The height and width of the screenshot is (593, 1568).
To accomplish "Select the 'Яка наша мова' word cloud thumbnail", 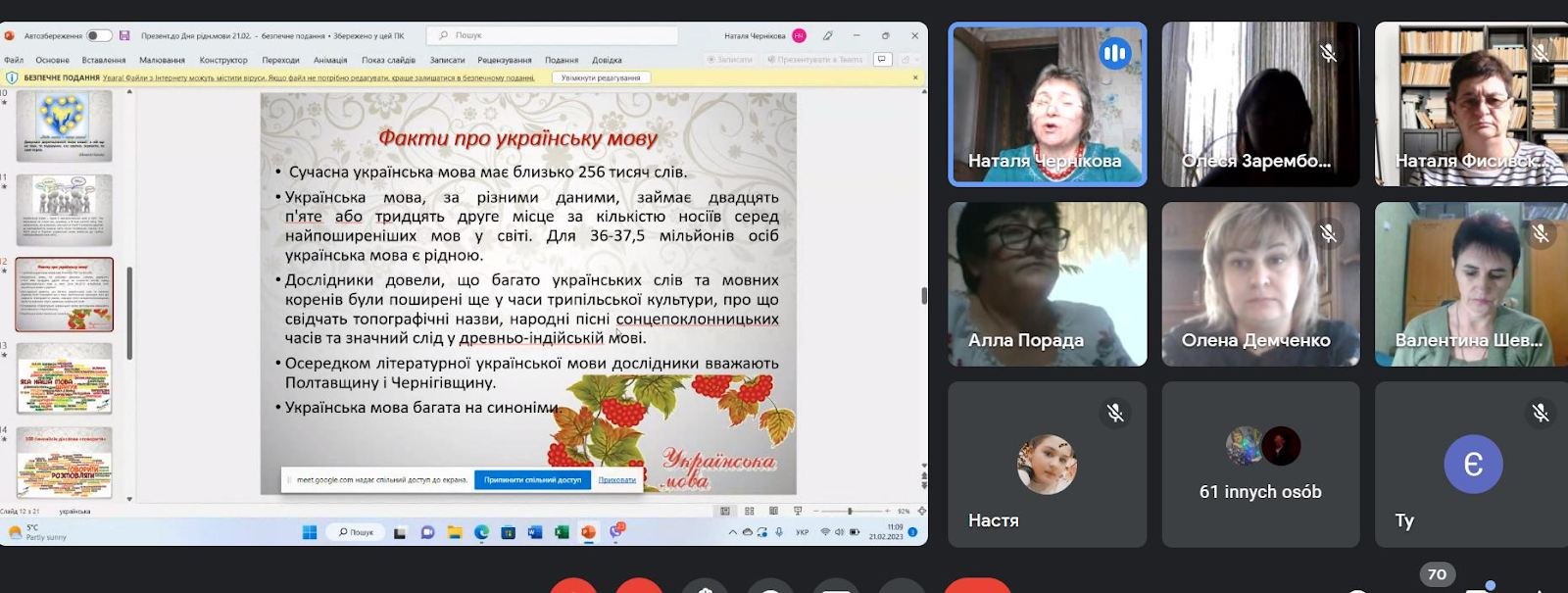I will click(x=65, y=378).
